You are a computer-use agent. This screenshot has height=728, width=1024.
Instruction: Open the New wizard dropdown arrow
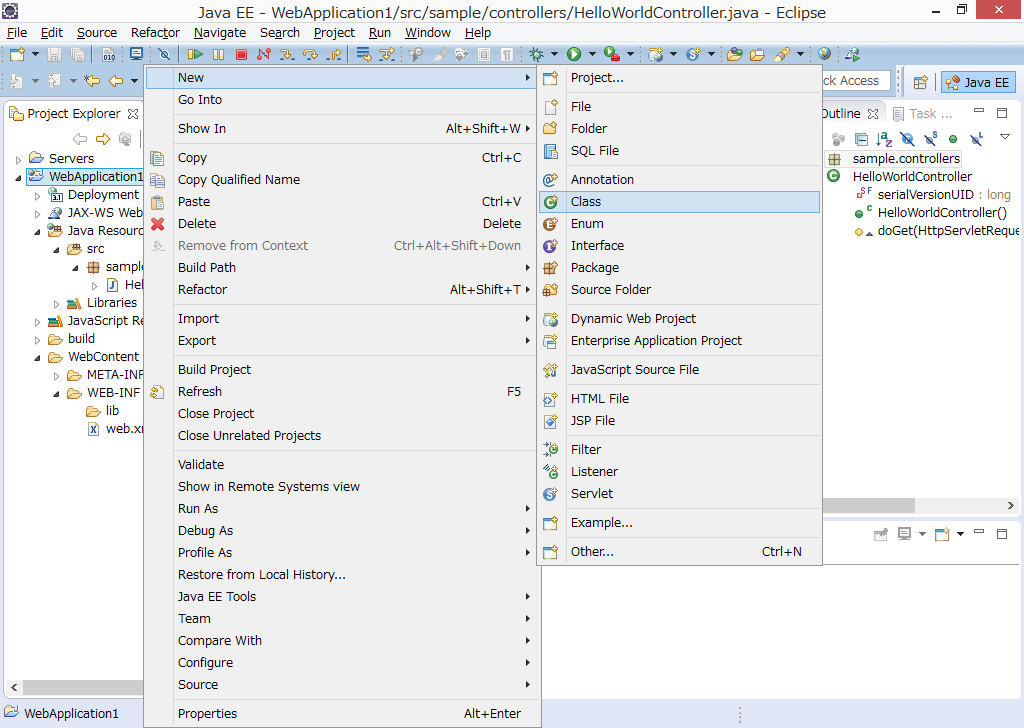point(35,54)
